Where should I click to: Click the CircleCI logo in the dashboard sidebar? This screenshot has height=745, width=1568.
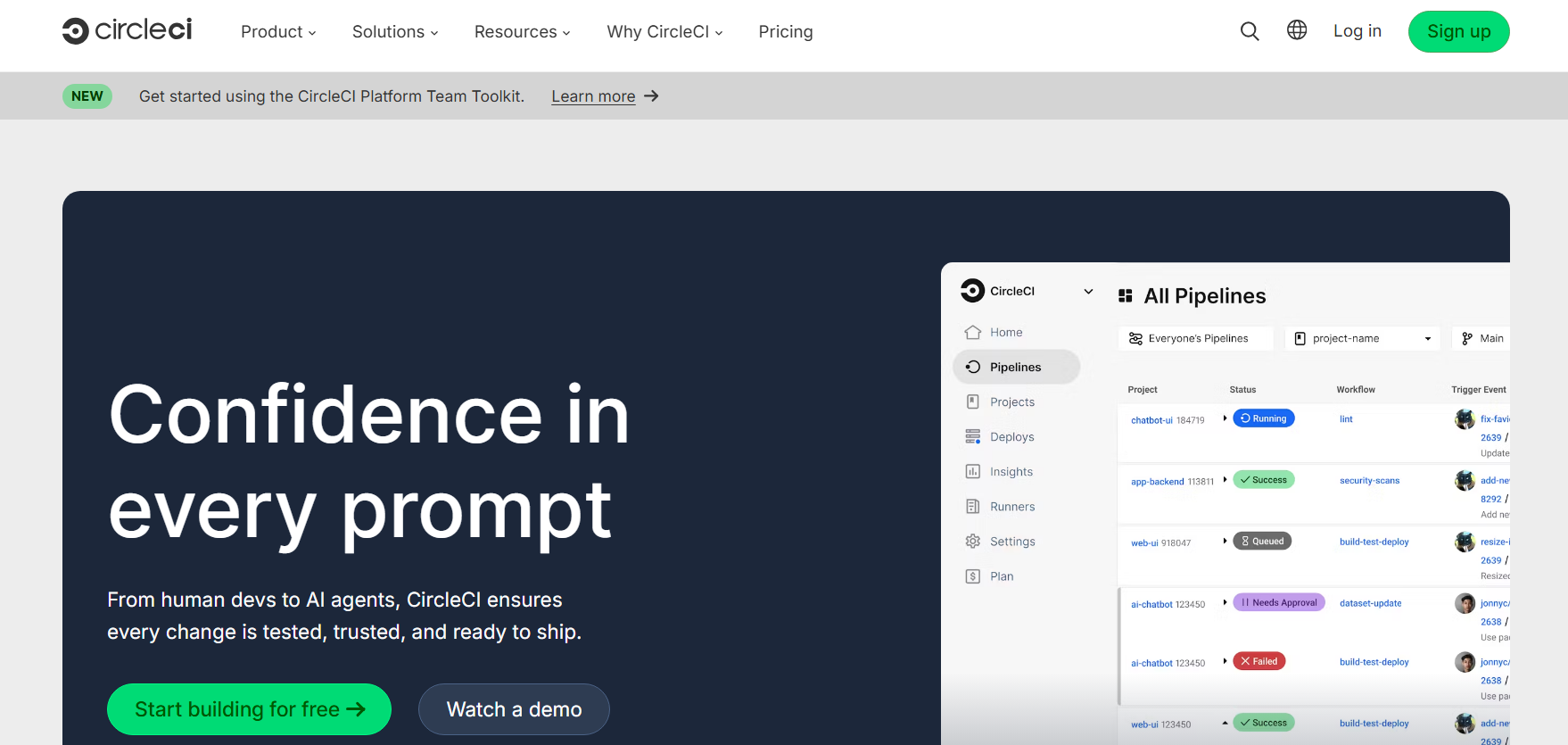click(x=972, y=290)
